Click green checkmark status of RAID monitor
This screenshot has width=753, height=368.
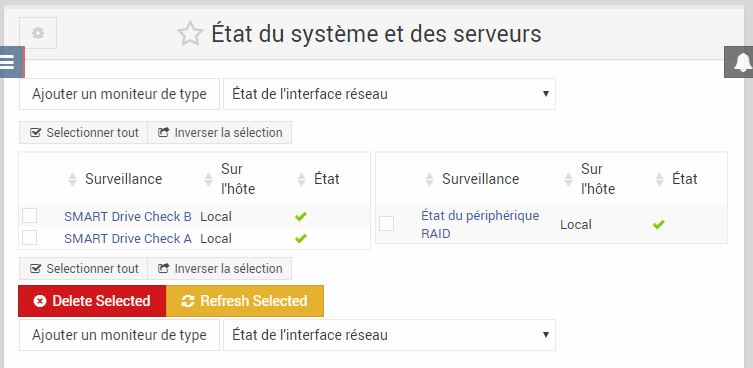point(658,224)
